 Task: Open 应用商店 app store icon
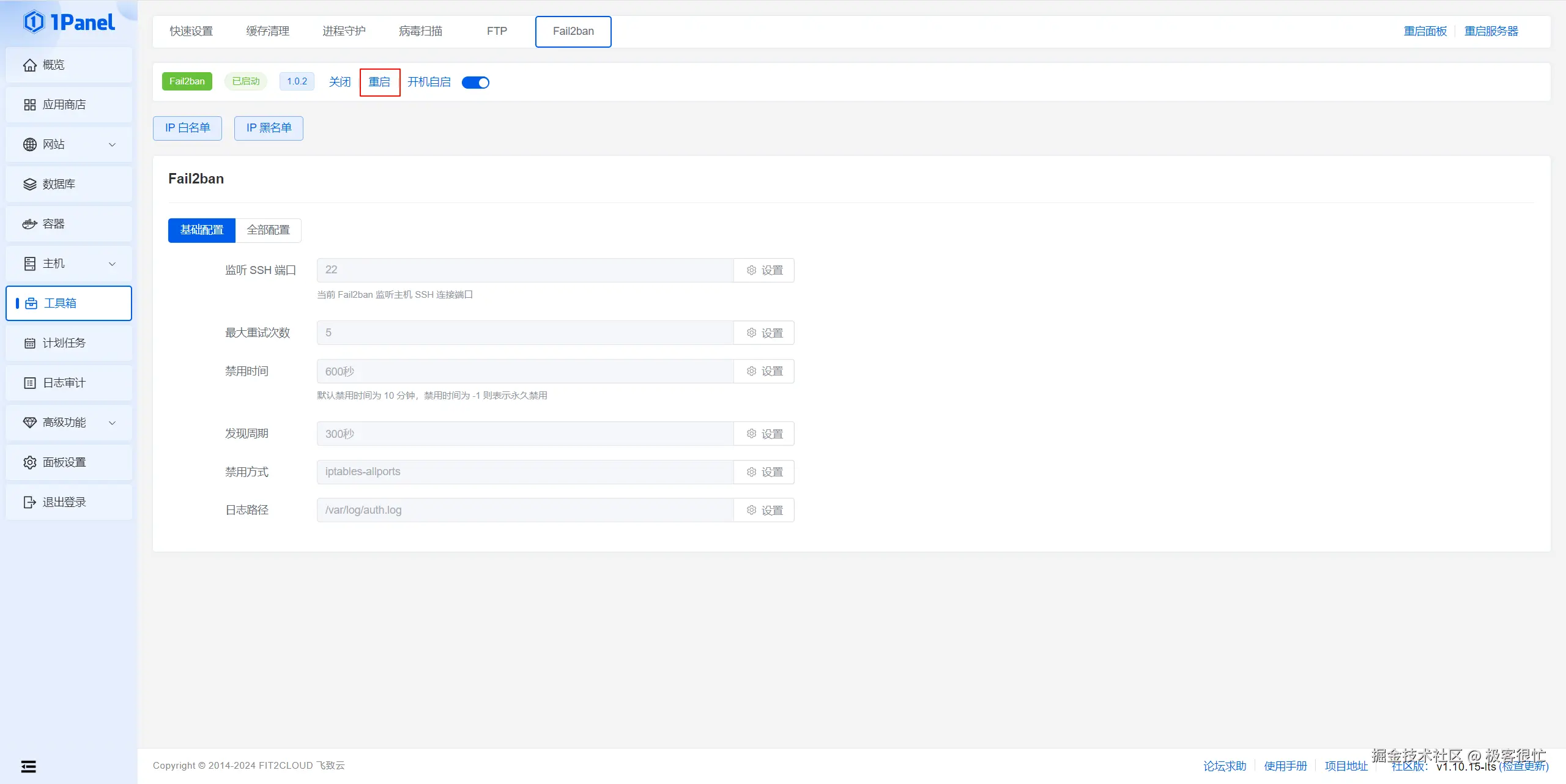pyautogui.click(x=29, y=105)
